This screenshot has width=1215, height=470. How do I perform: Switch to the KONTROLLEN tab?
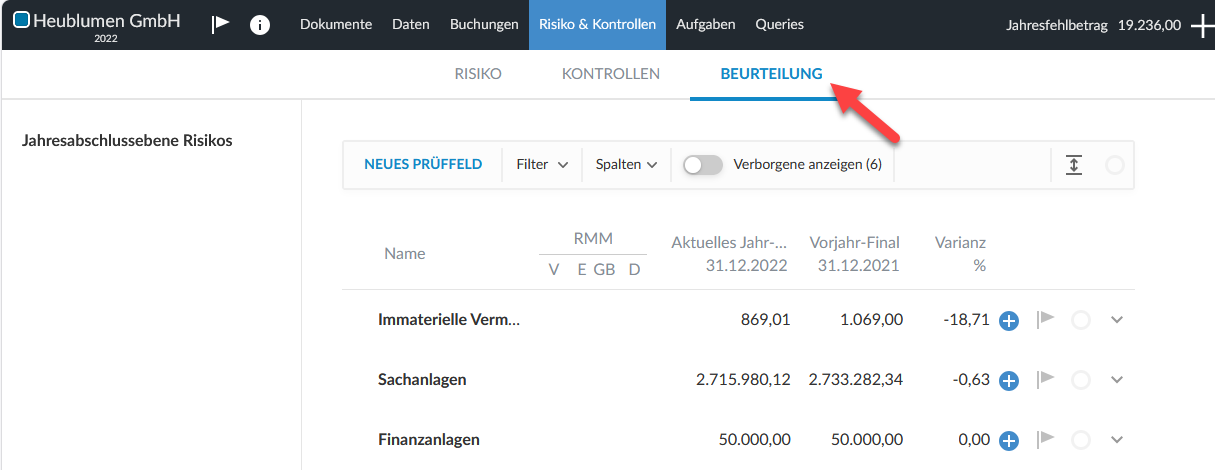point(611,74)
